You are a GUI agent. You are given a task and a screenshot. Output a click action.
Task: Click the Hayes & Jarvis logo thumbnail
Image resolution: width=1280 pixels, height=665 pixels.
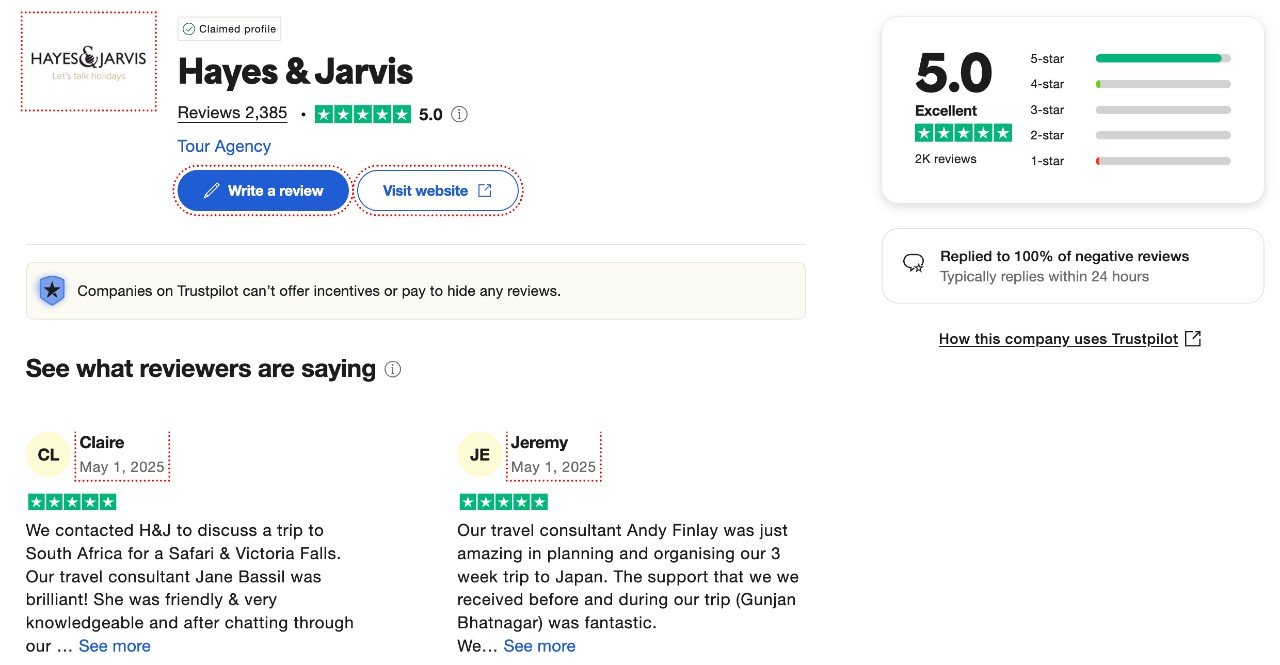click(x=88, y=61)
